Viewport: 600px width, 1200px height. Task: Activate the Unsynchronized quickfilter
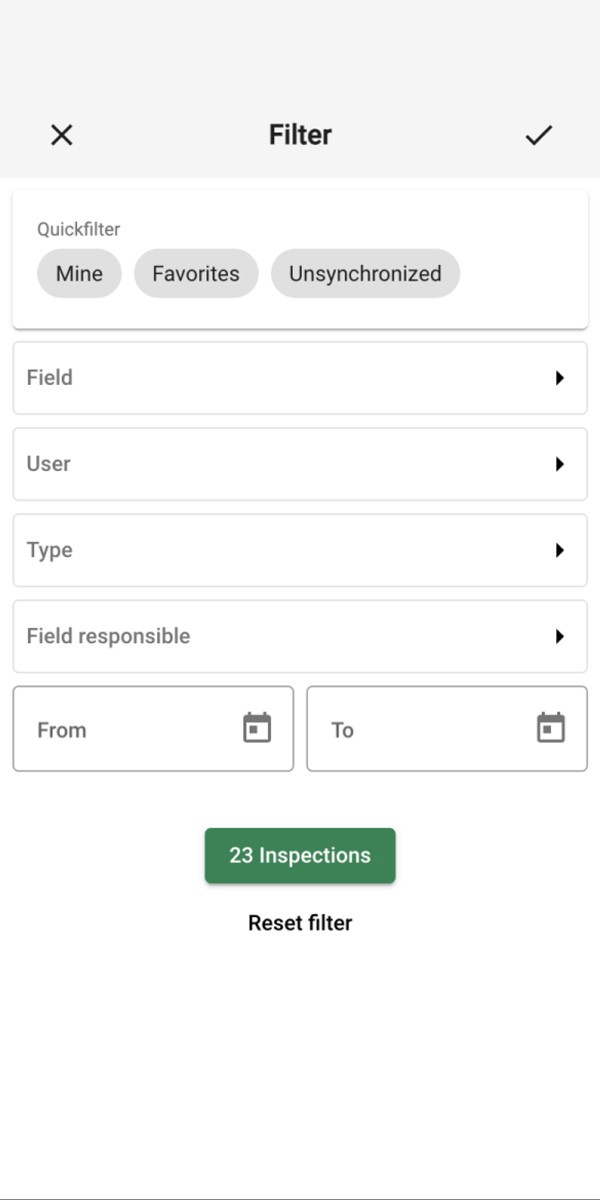click(x=365, y=273)
